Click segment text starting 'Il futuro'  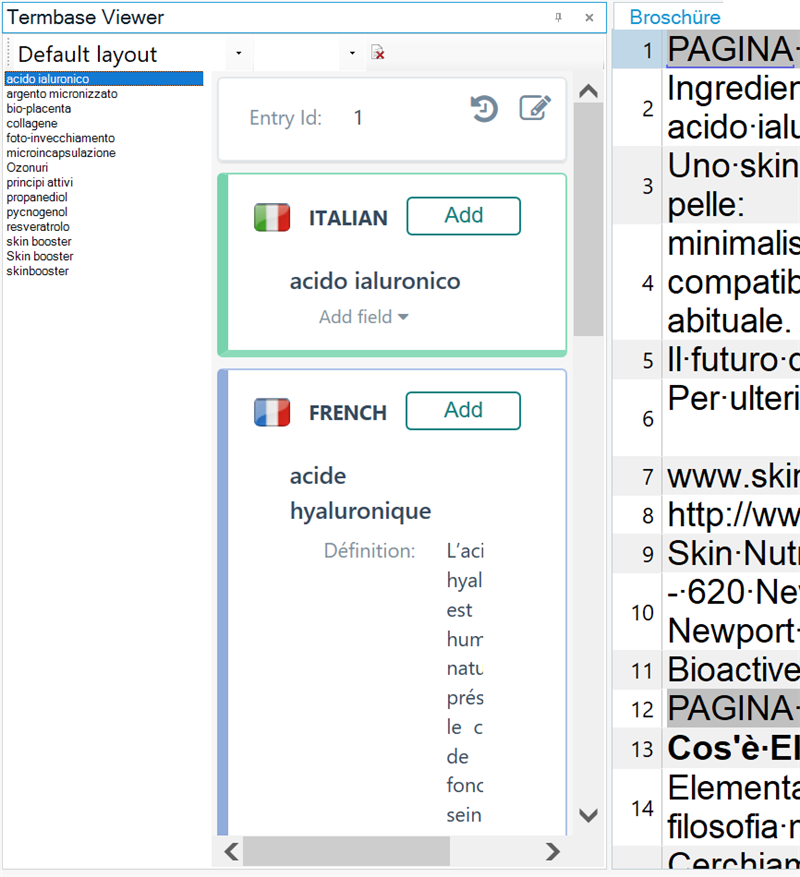[x=733, y=360]
